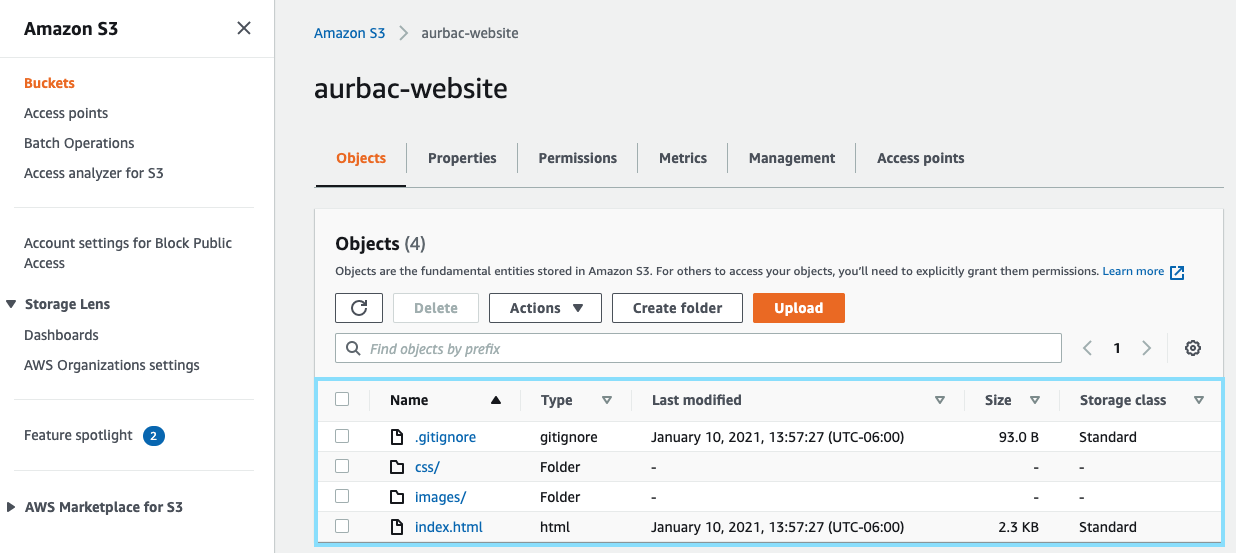Click the disabled Delete button
This screenshot has height=553, width=1236.
point(436,308)
